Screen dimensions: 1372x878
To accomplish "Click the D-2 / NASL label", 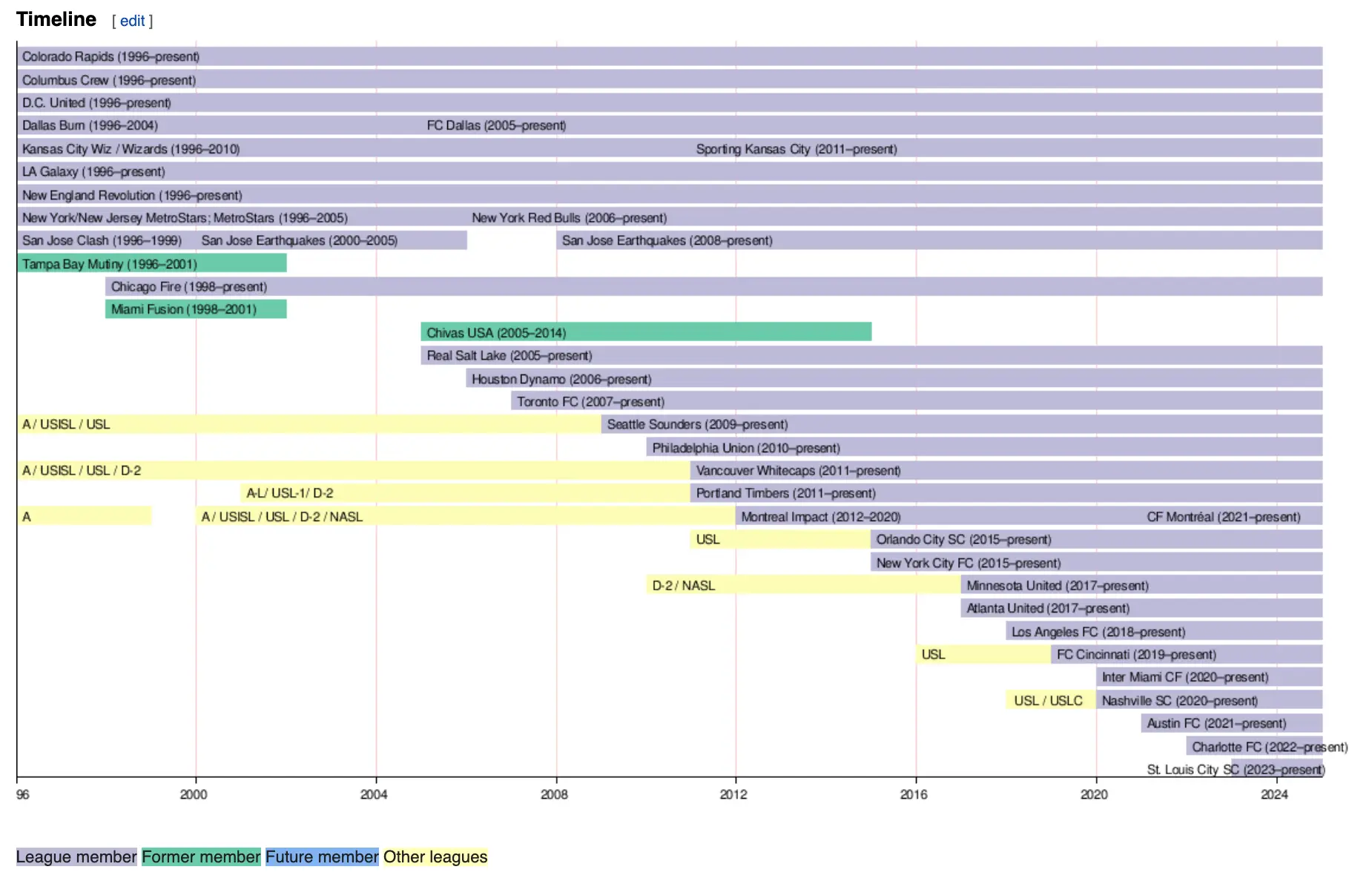I will 684,586.
